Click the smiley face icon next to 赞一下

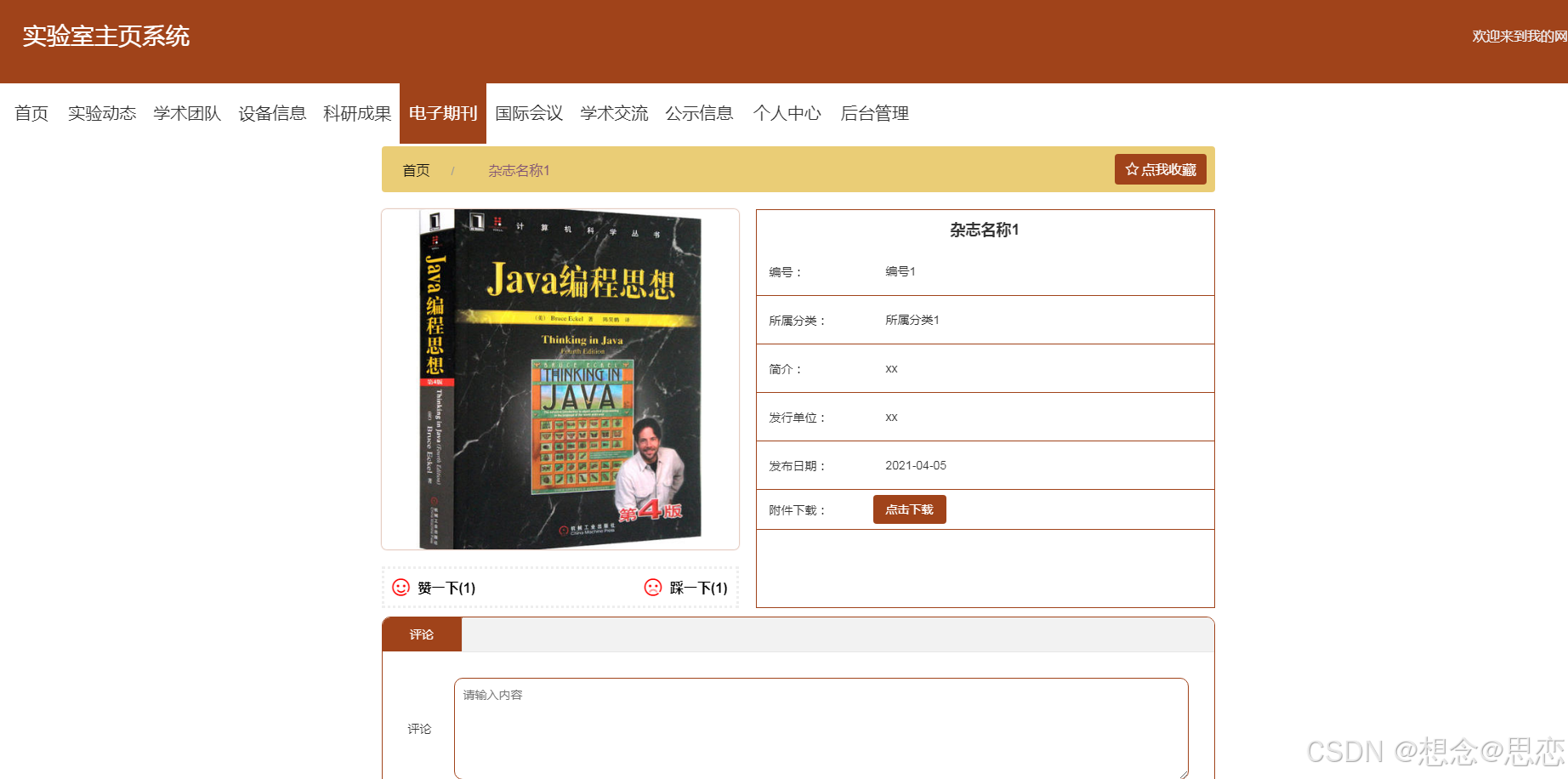[401, 588]
